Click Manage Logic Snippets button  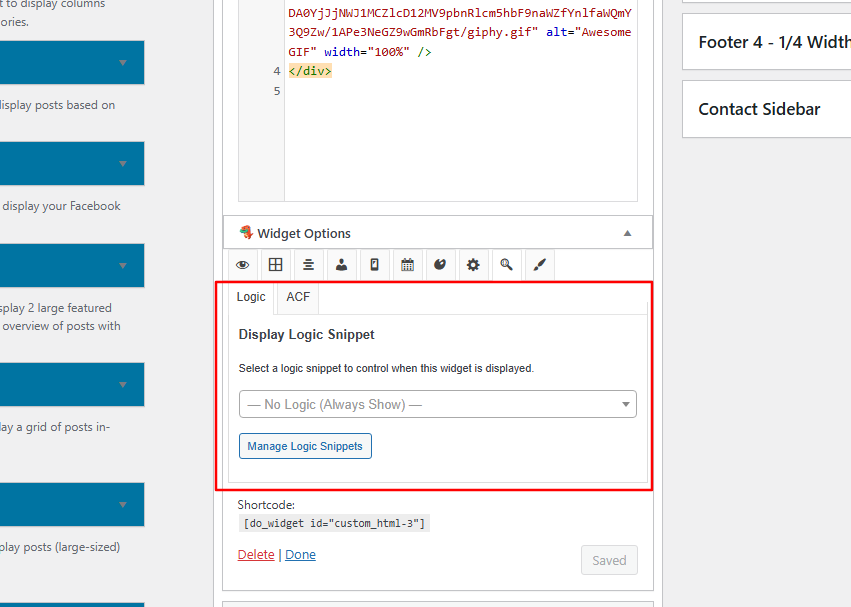pyautogui.click(x=305, y=446)
